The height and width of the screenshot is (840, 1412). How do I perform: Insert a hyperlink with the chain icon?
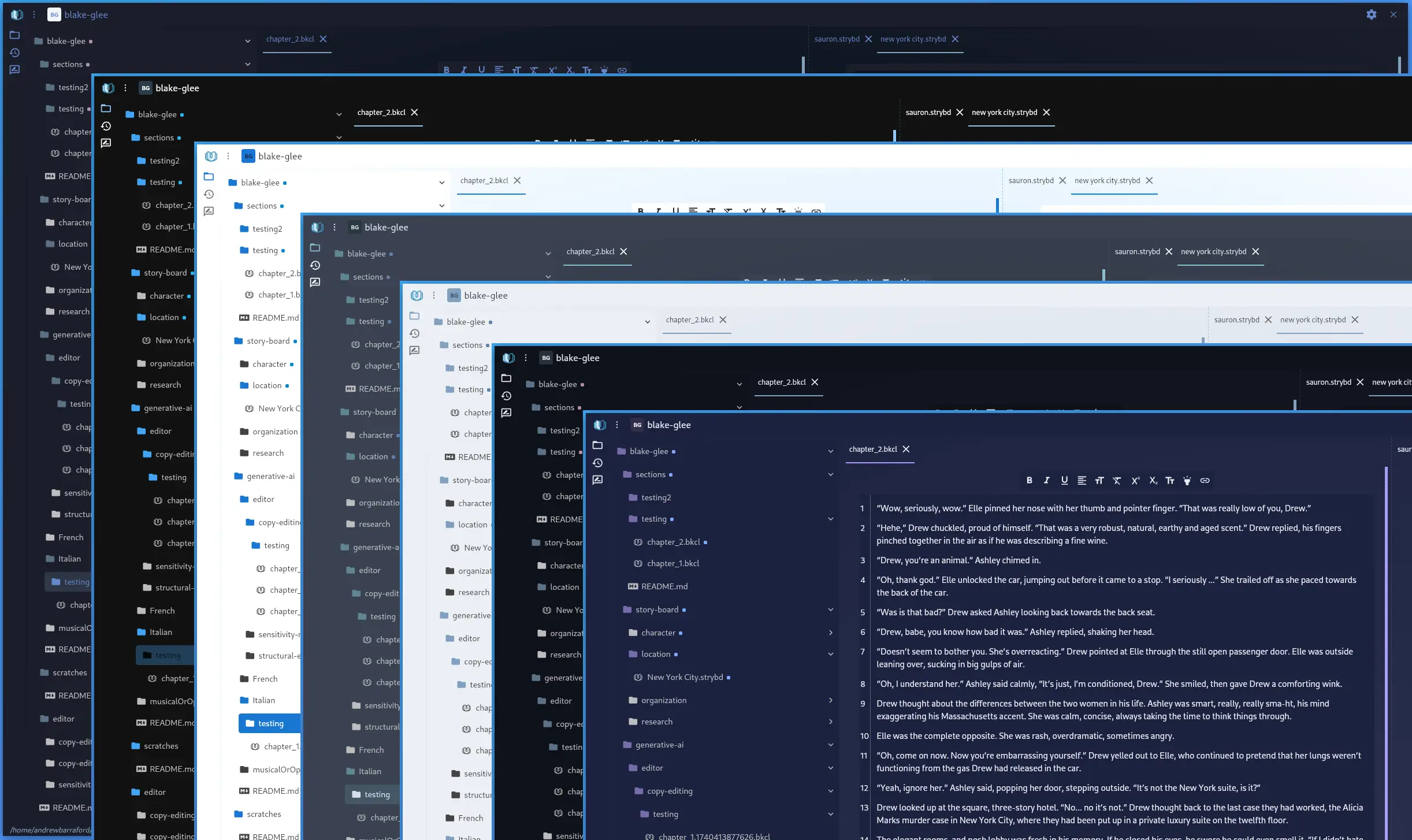coord(1205,481)
